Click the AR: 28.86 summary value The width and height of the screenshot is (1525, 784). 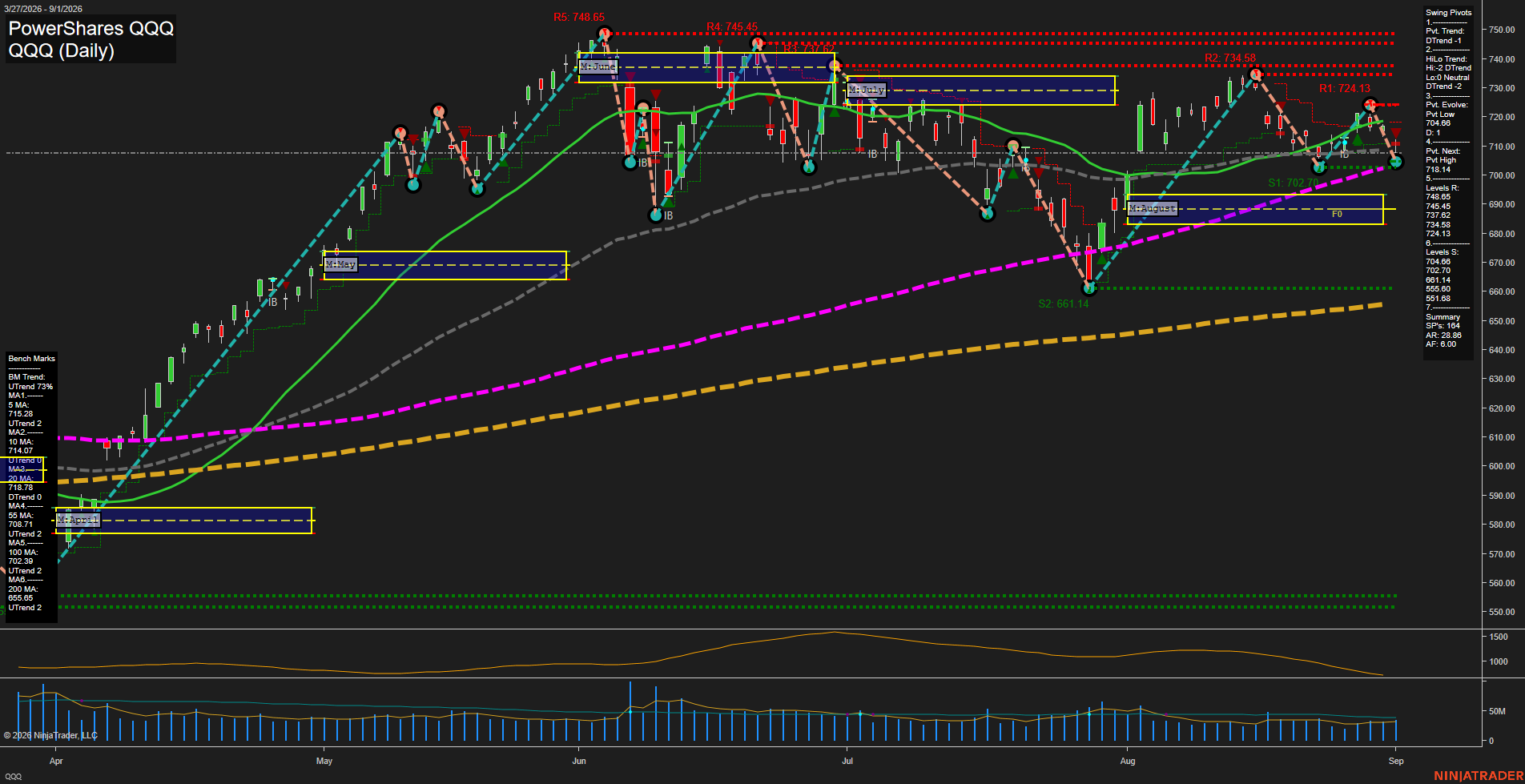coord(1443,336)
